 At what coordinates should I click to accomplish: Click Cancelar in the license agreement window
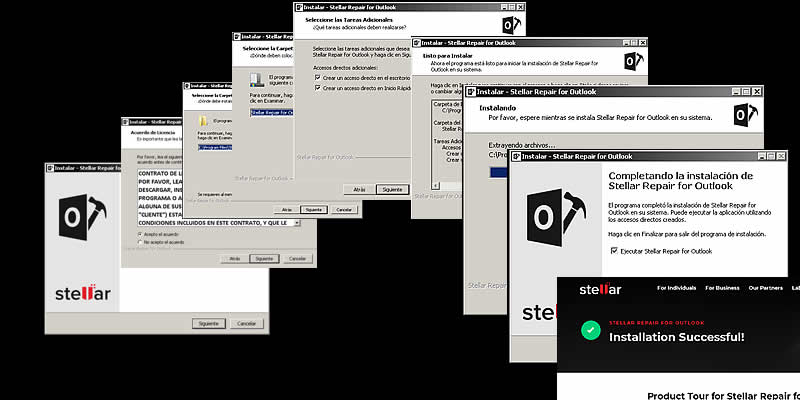297,259
